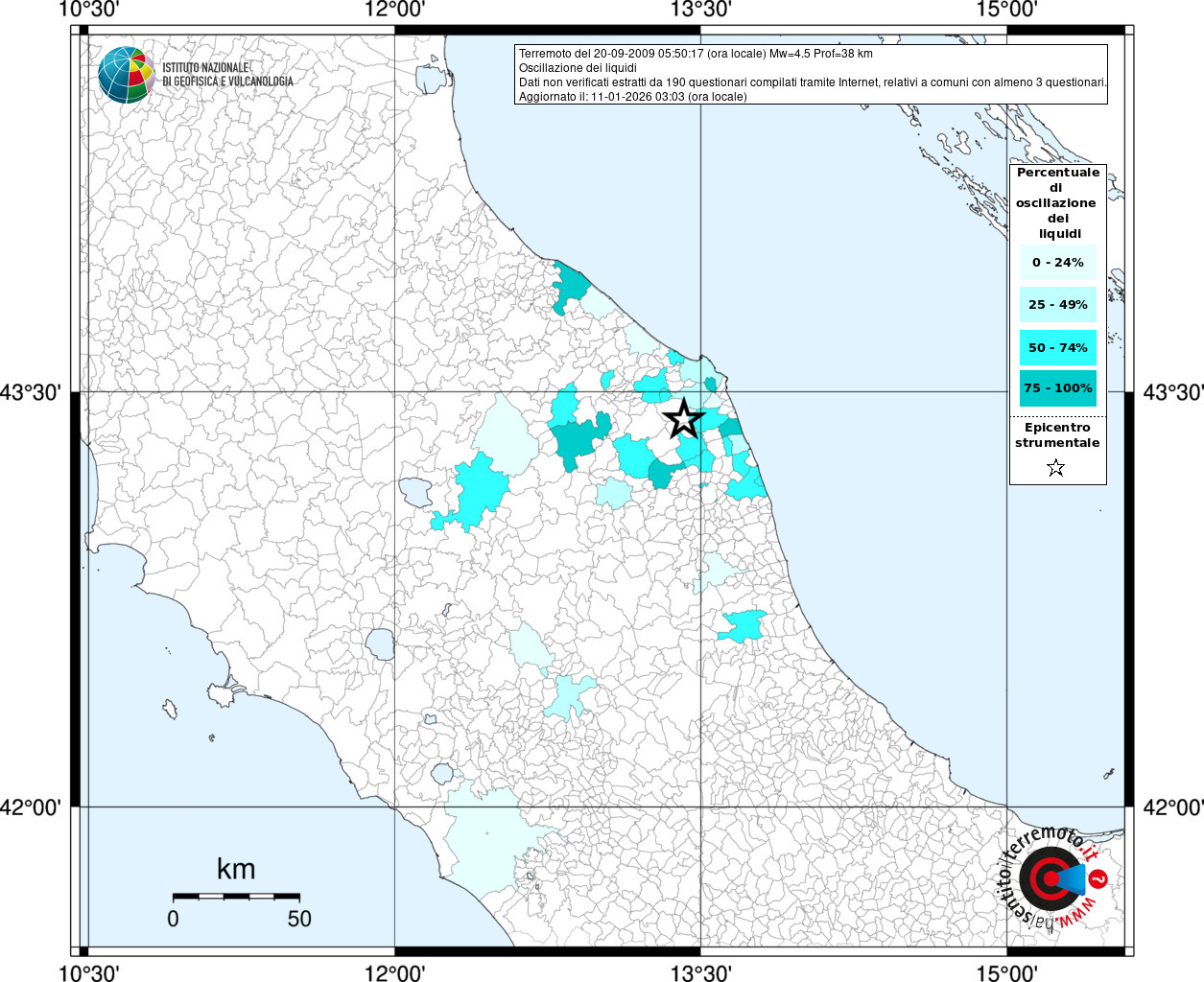1204x982 pixels.
Task: Select the 75 - 100% legend swatch
Action: click(x=1057, y=388)
